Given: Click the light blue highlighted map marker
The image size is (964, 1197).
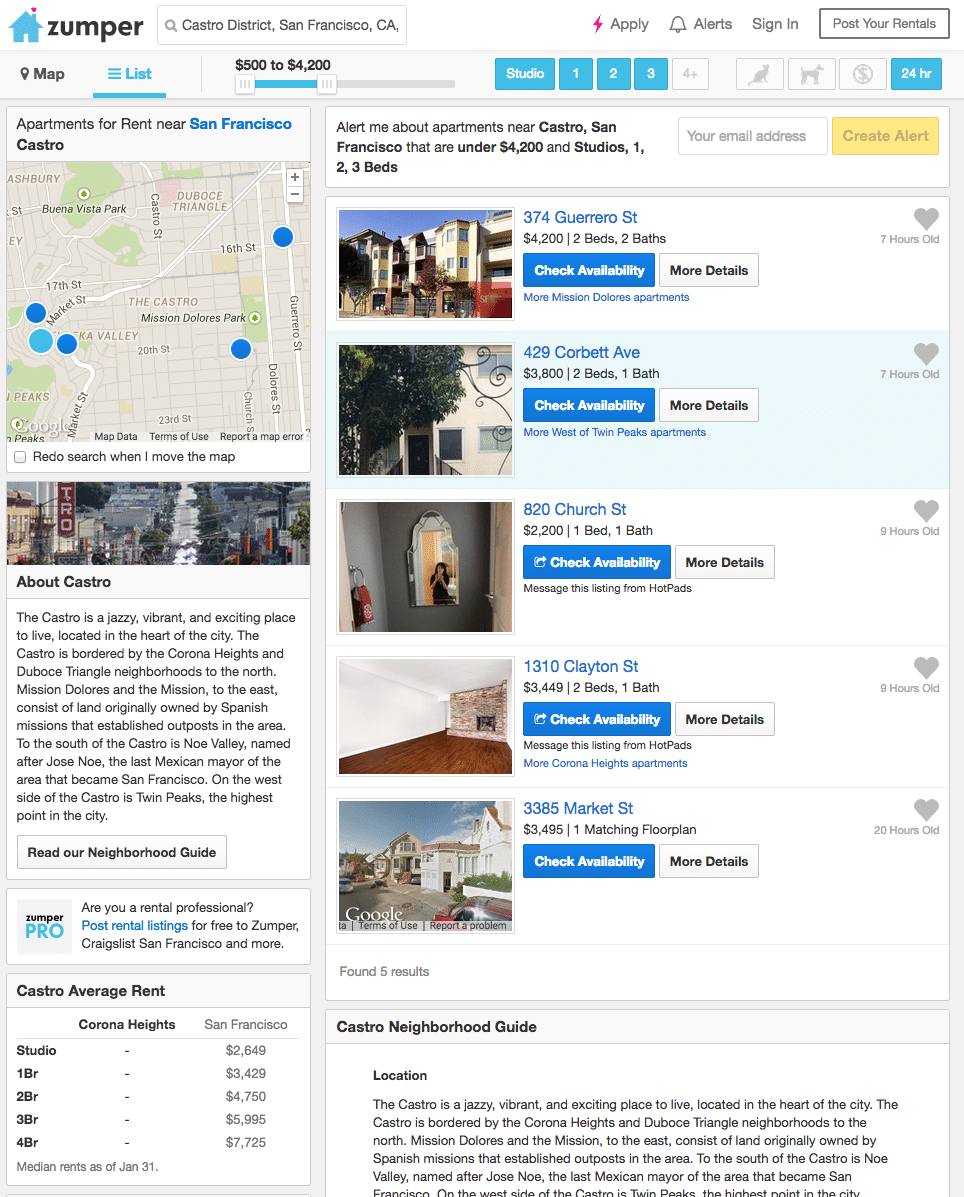Looking at the screenshot, I should click(41, 340).
